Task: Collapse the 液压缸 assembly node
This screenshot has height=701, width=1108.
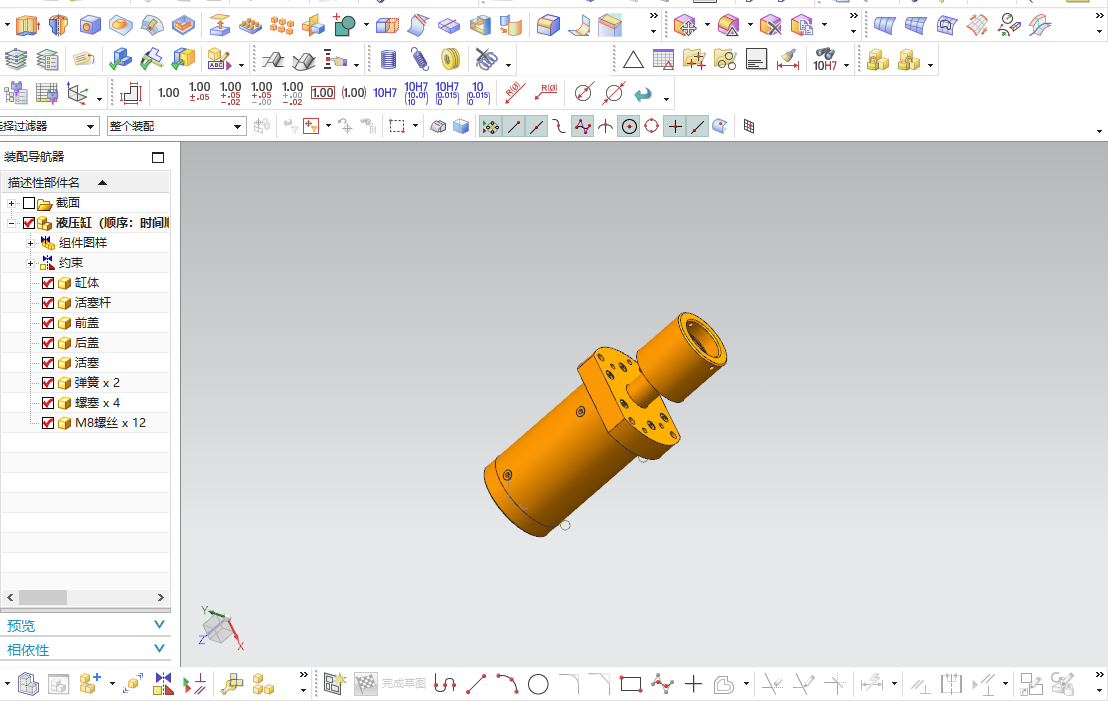Action: click(11, 223)
